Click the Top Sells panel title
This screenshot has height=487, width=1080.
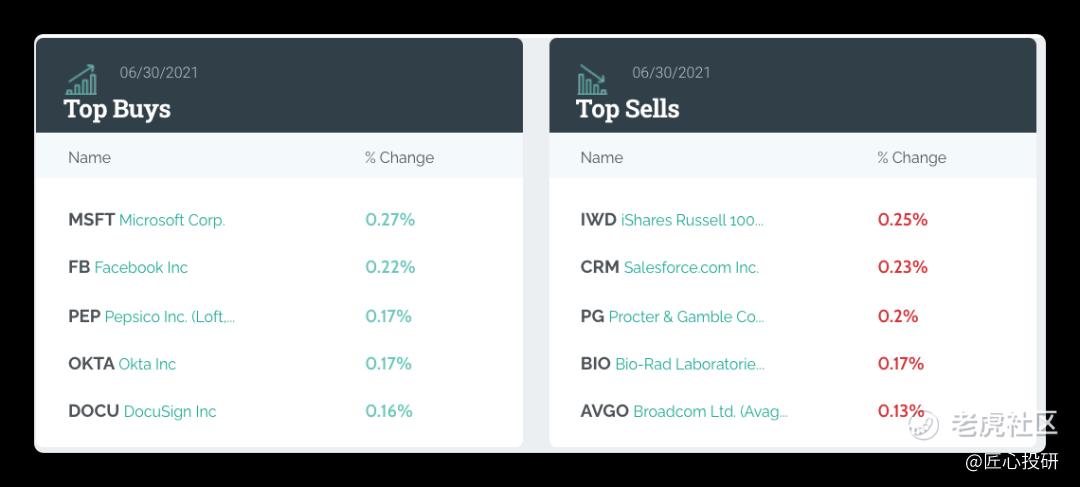tap(627, 109)
